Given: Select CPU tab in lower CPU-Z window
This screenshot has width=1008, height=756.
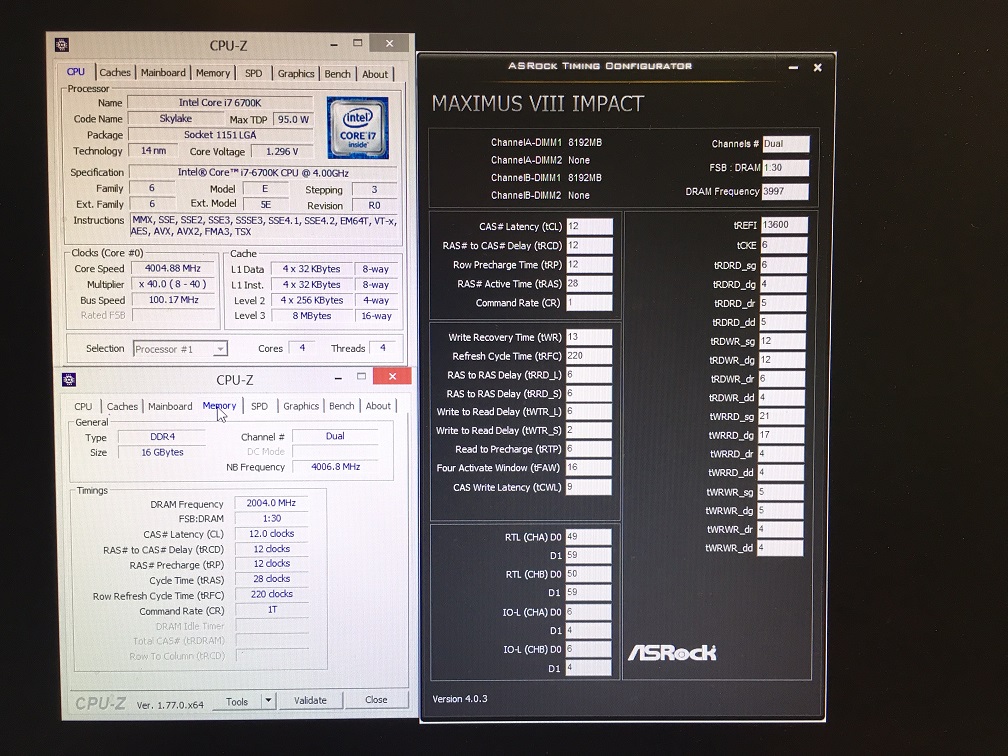Looking at the screenshot, I should tap(83, 406).
